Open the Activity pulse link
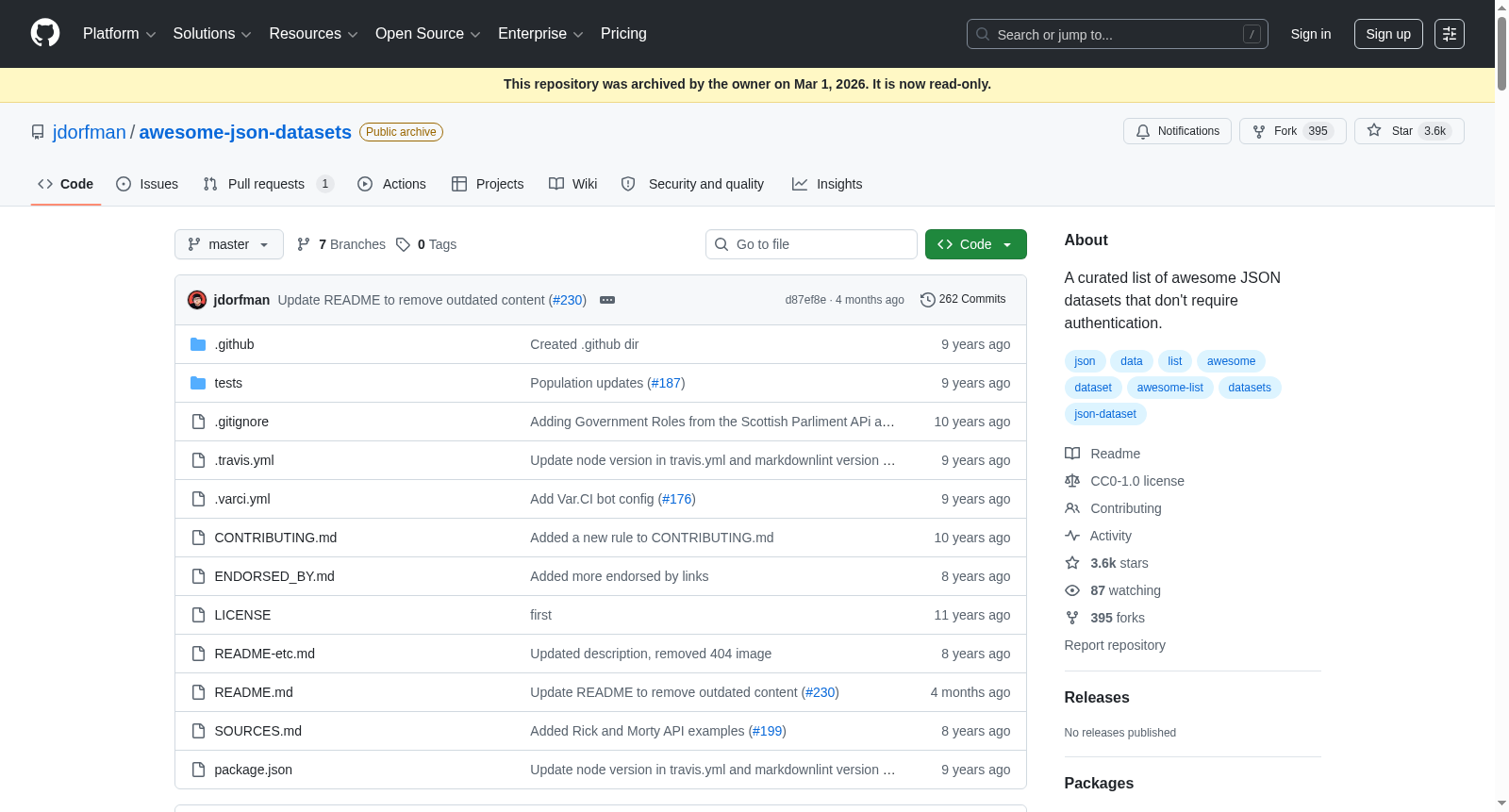1509x812 pixels. [x=1098, y=536]
